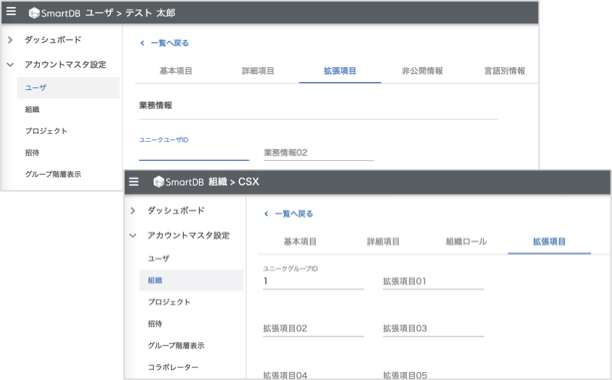Open 言語別情報 tab in user window
612x380 pixels.
pos(504,71)
